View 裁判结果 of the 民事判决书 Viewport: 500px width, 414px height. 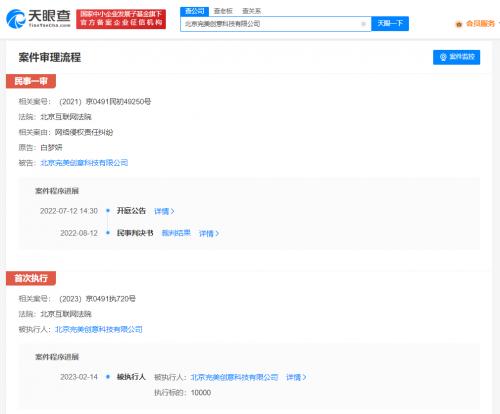tap(176, 233)
